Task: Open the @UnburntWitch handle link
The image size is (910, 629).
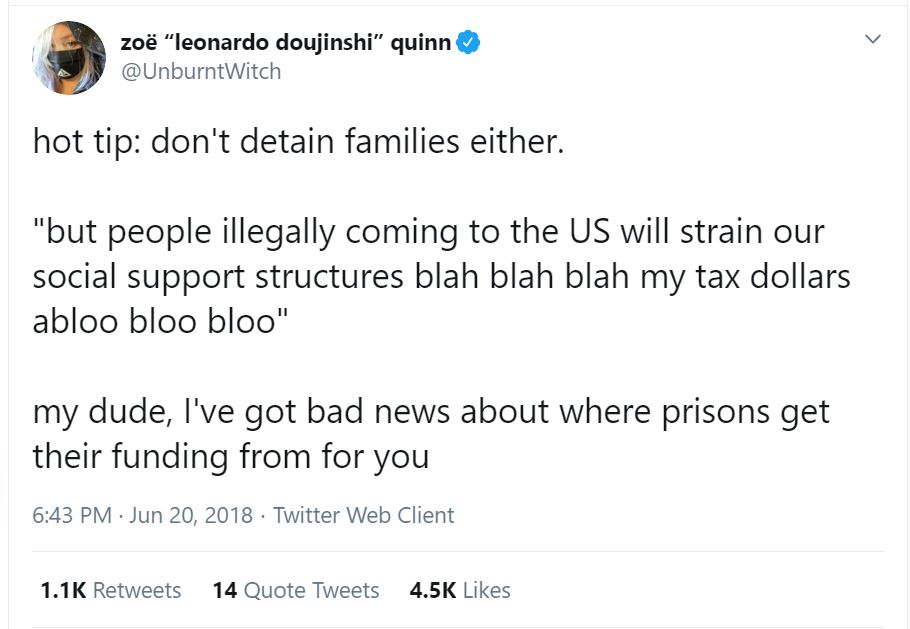Action: pos(201,71)
